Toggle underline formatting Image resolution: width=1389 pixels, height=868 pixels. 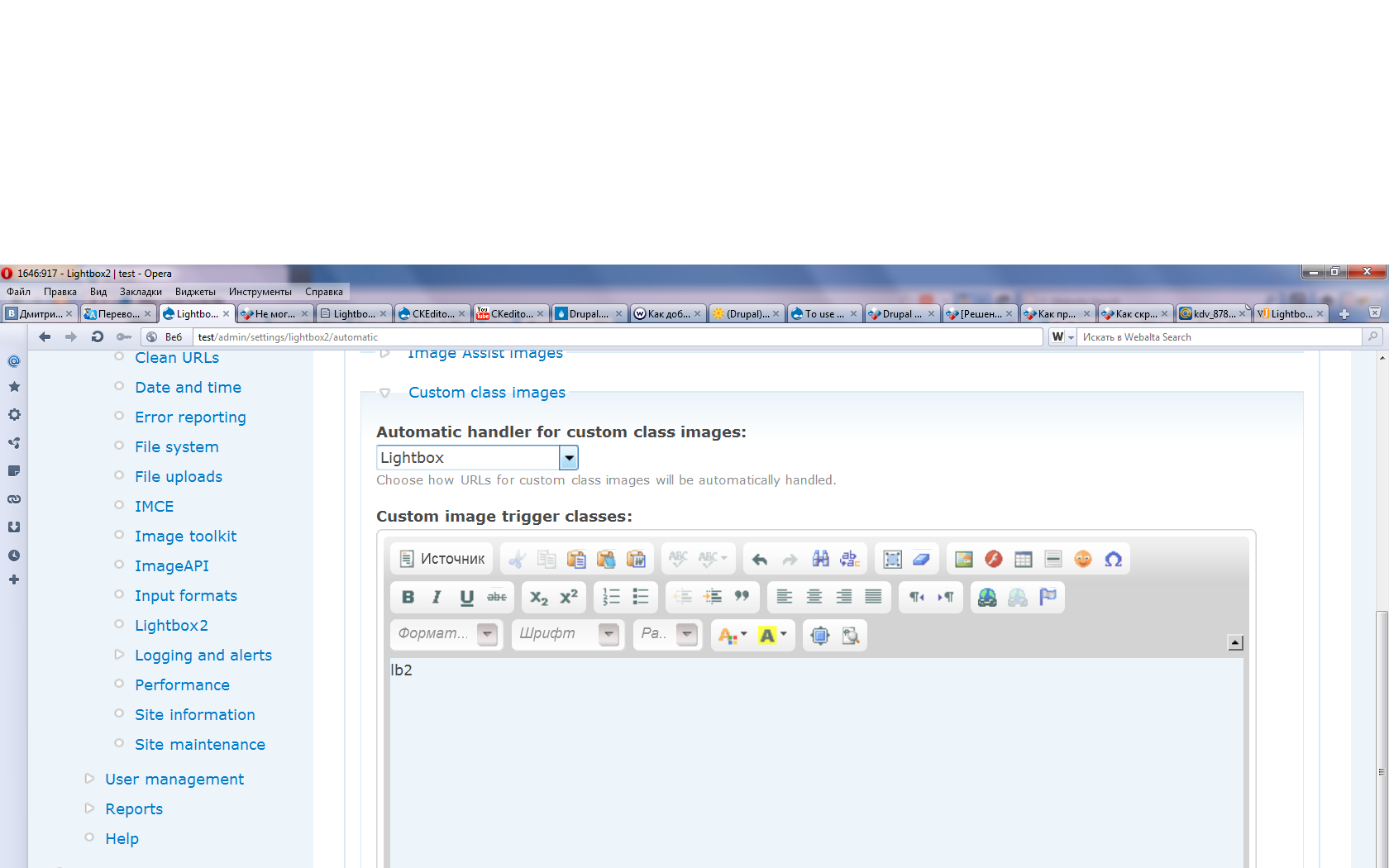(x=466, y=597)
